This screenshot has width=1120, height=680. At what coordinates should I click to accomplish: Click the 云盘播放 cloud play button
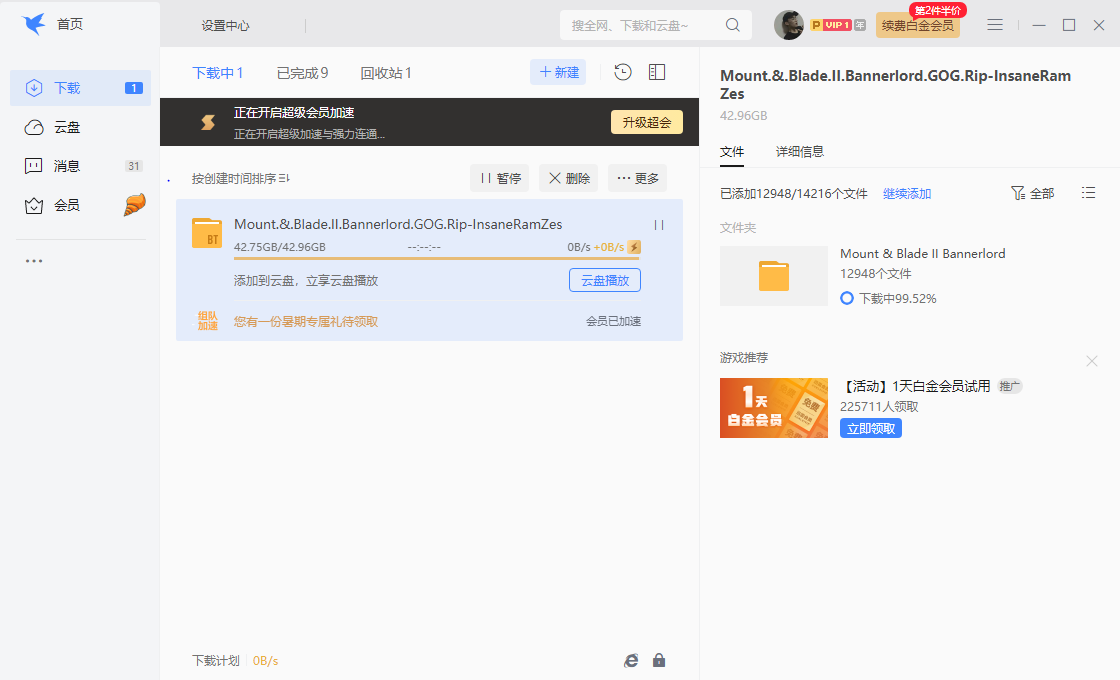coord(604,280)
